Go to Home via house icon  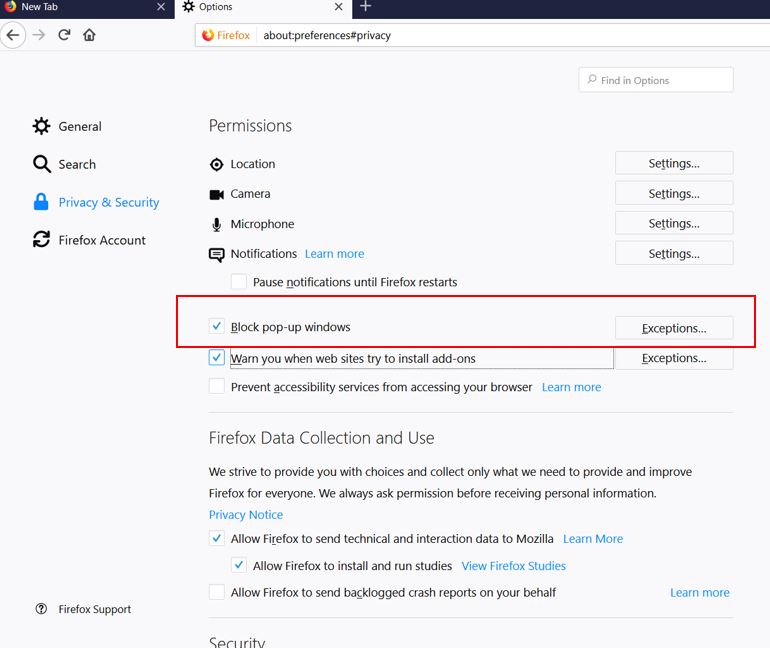point(90,35)
